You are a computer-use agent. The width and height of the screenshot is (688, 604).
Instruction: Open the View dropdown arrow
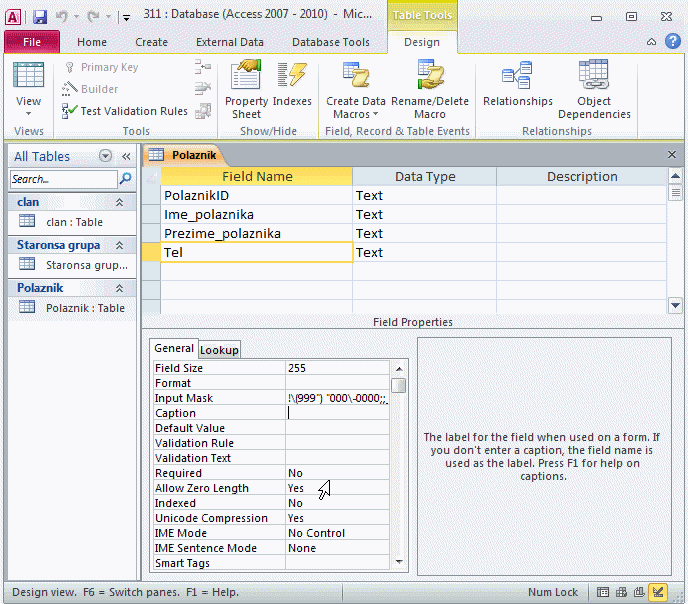[28, 114]
